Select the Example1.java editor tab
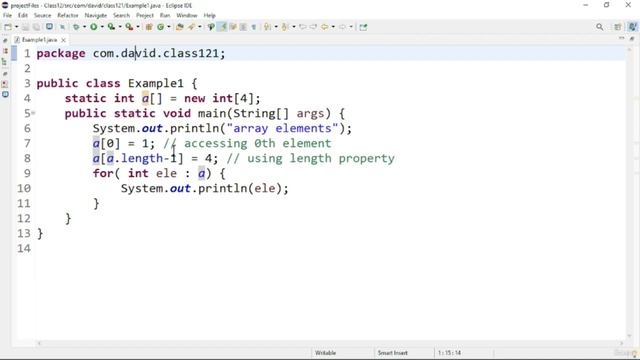 click(39, 40)
